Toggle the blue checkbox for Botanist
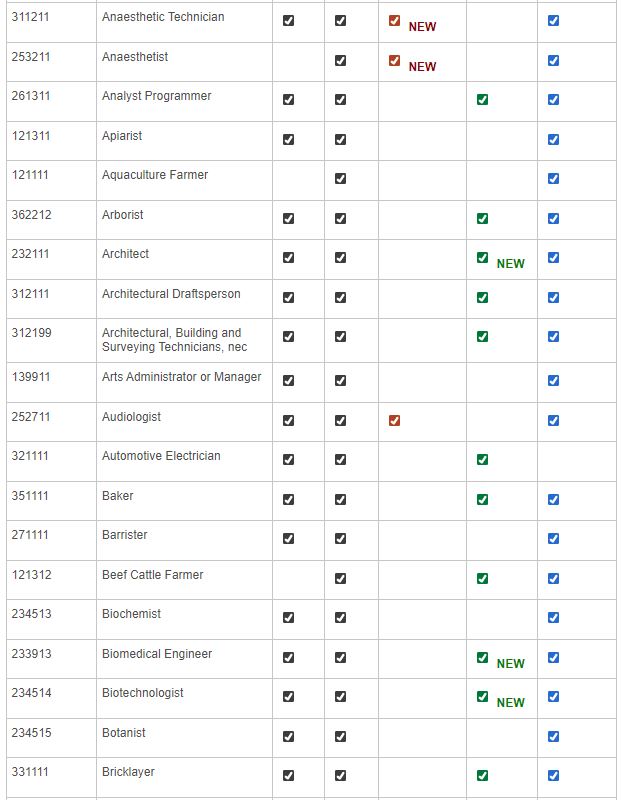The image size is (622, 800). 553,737
